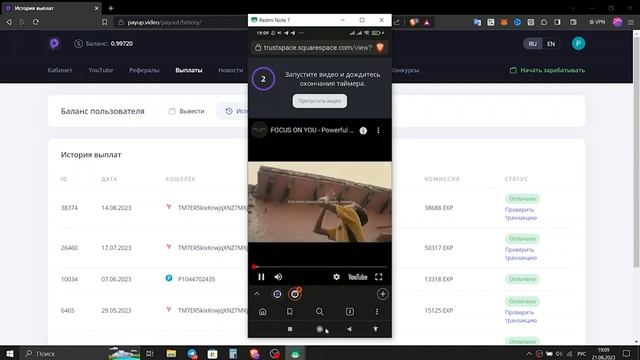This screenshot has width=640, height=360.
Task: Open video three-dot options menu
Action: tap(378, 131)
